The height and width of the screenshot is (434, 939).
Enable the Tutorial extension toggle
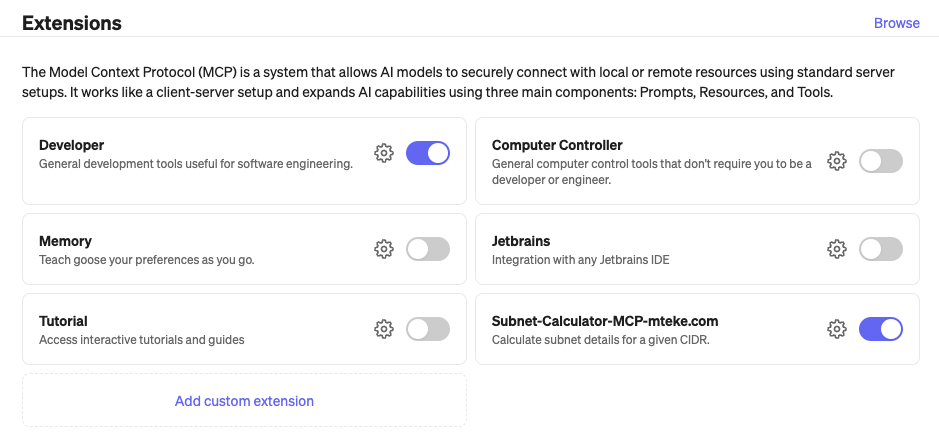pyautogui.click(x=428, y=329)
